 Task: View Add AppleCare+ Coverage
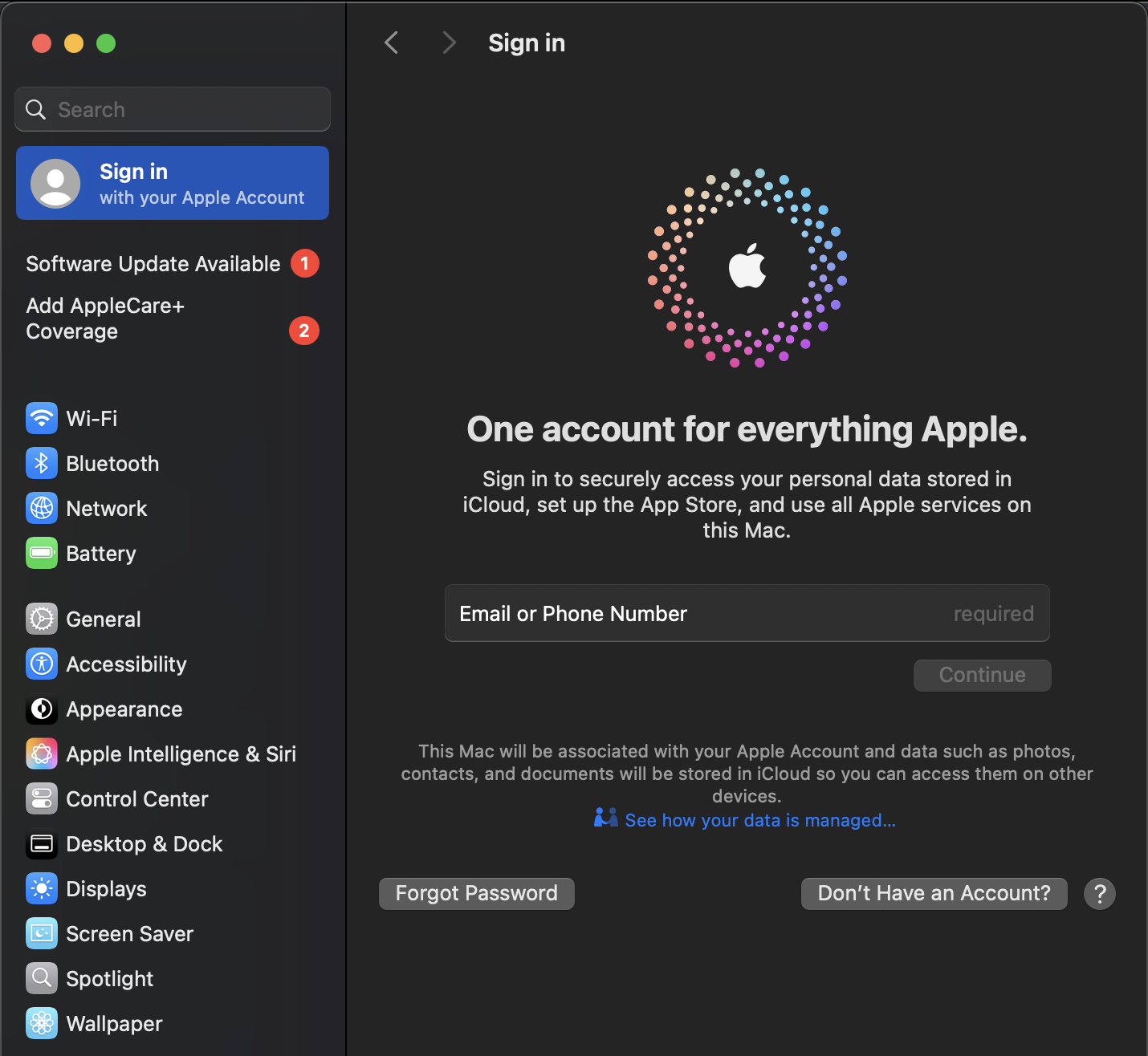(x=104, y=318)
